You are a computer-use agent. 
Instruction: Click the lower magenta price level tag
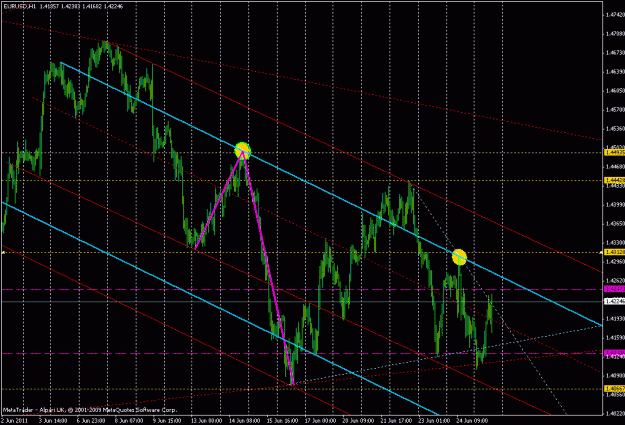click(x=614, y=353)
